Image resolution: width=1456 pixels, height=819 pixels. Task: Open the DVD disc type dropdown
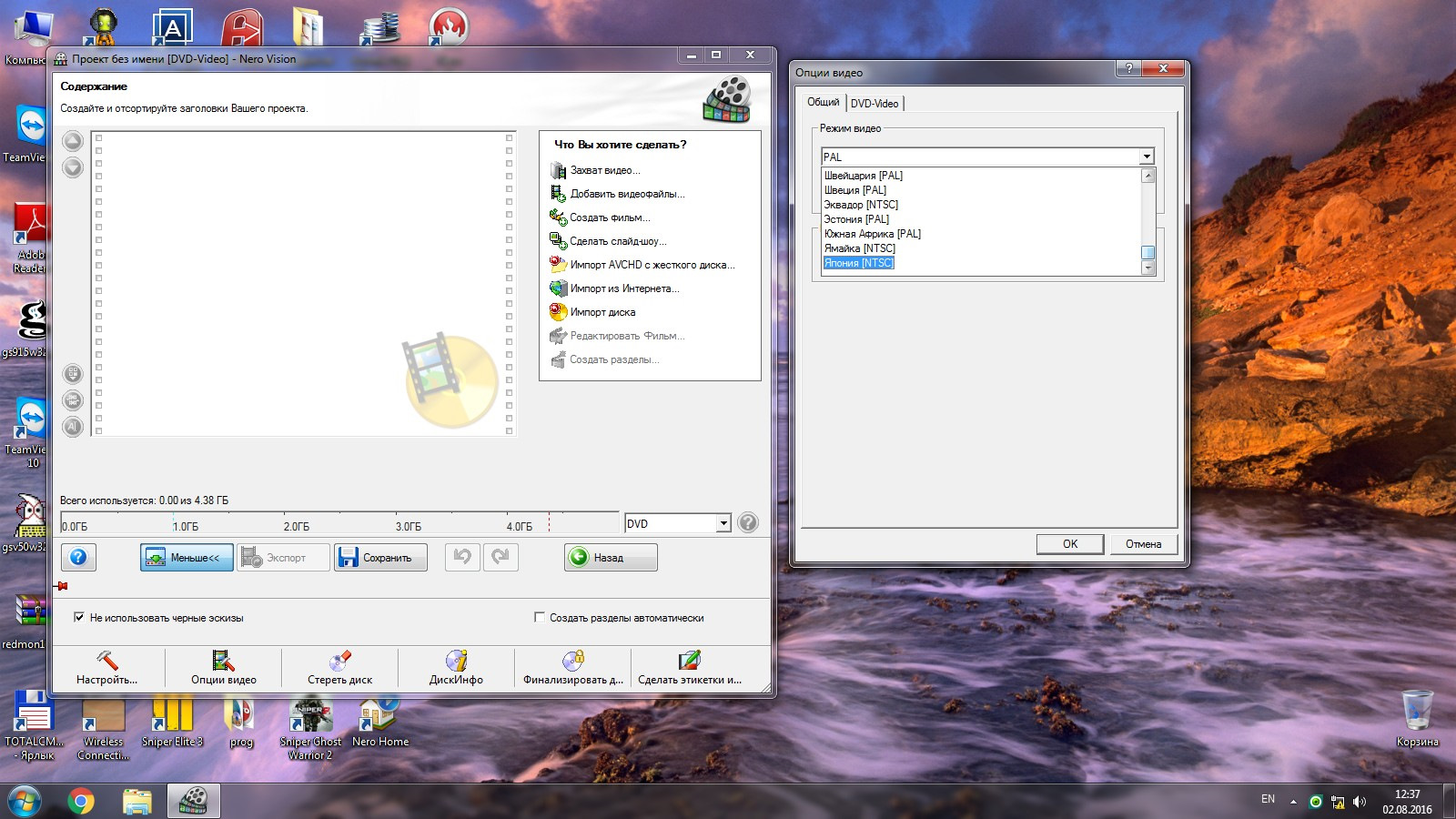pos(723,523)
